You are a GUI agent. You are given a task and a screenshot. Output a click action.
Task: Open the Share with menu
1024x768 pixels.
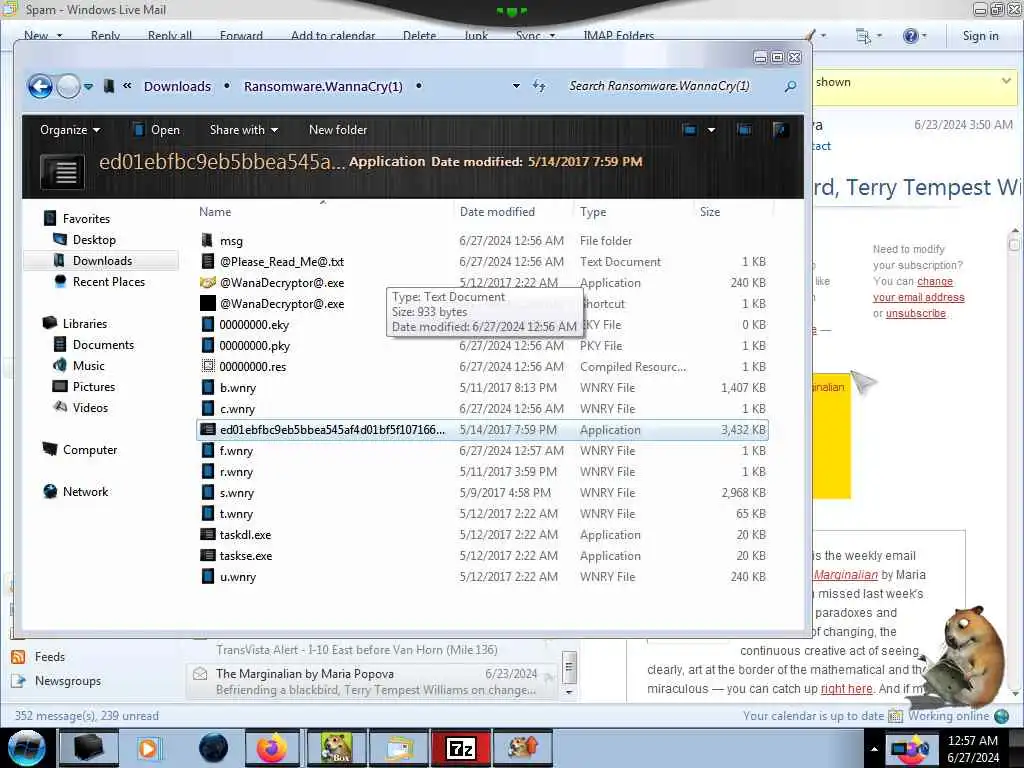(244, 130)
